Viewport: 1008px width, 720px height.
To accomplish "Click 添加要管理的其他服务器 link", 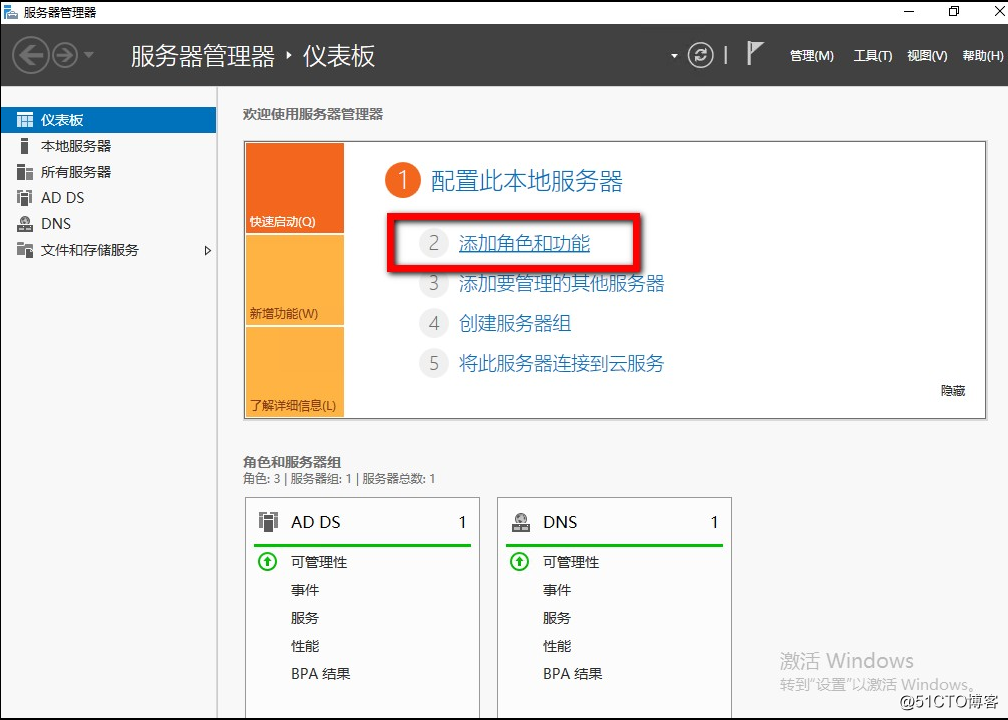I will [561, 283].
